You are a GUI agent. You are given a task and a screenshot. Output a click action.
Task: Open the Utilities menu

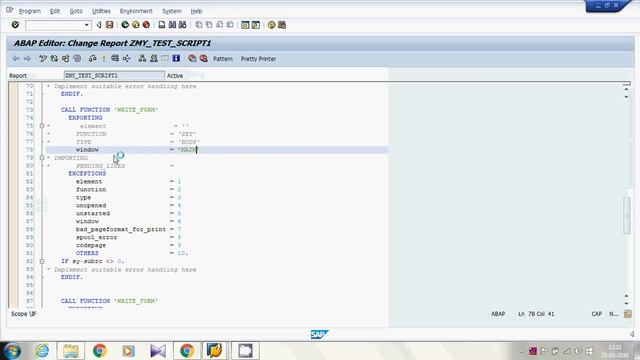(101, 11)
